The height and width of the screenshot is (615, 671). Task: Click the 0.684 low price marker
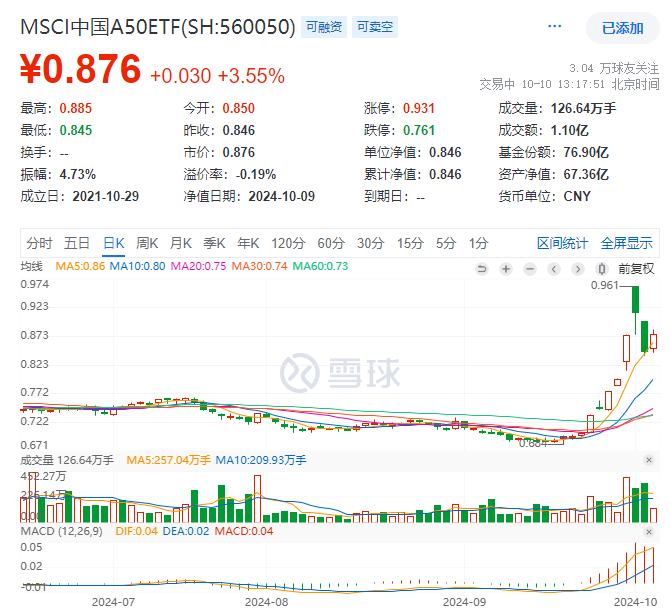point(533,444)
